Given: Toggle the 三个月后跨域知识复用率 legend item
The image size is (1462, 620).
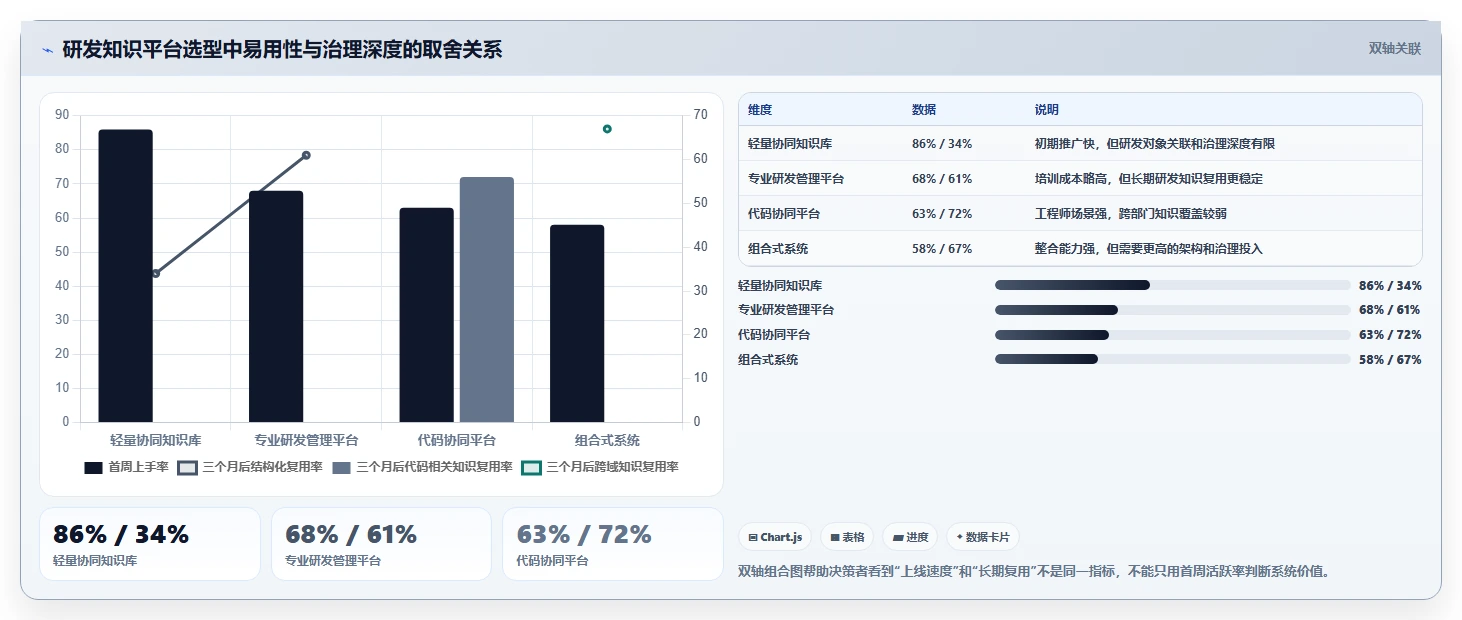Looking at the screenshot, I should pos(600,467).
